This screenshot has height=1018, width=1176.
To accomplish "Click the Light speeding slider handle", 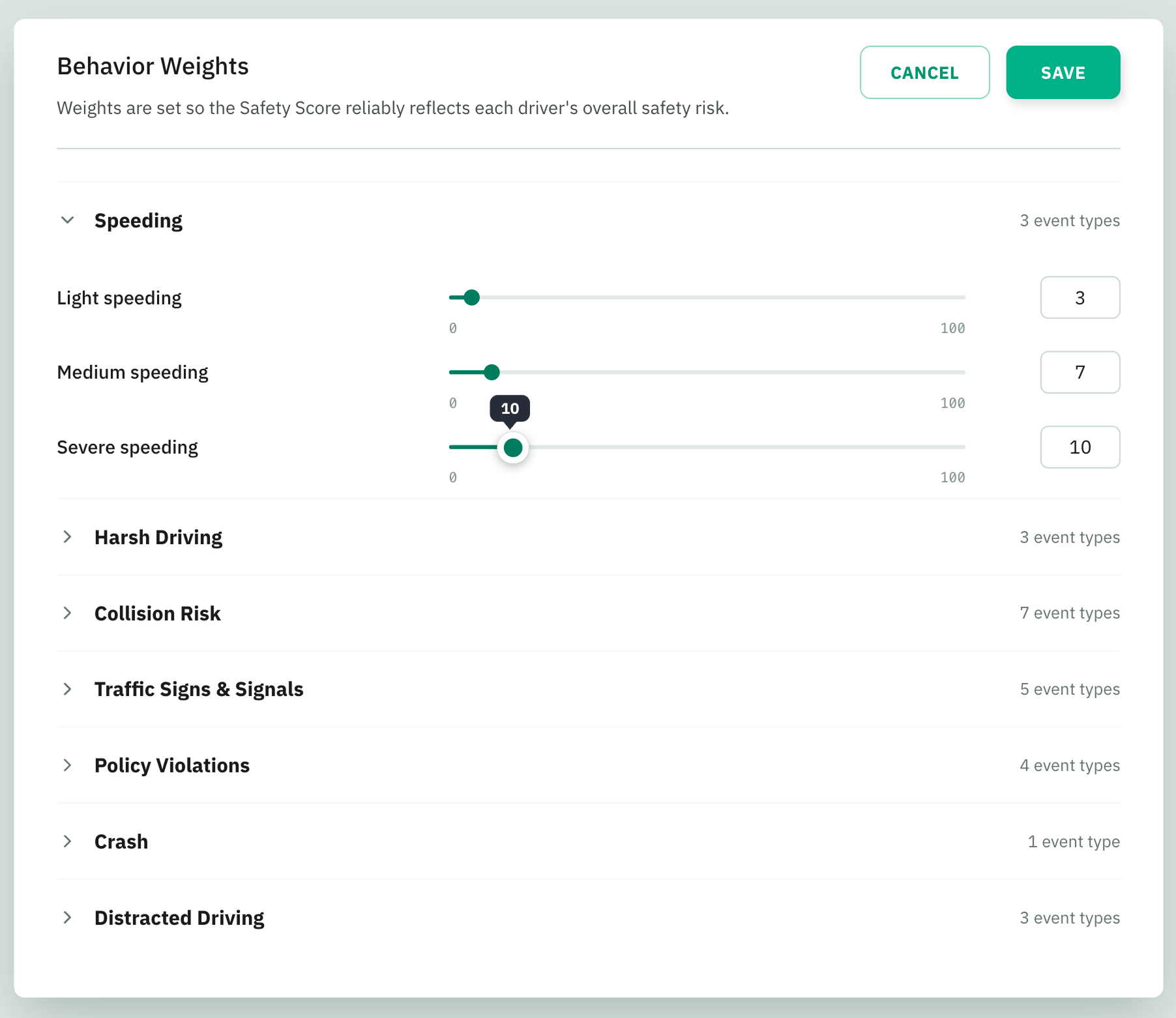I will coord(472,298).
